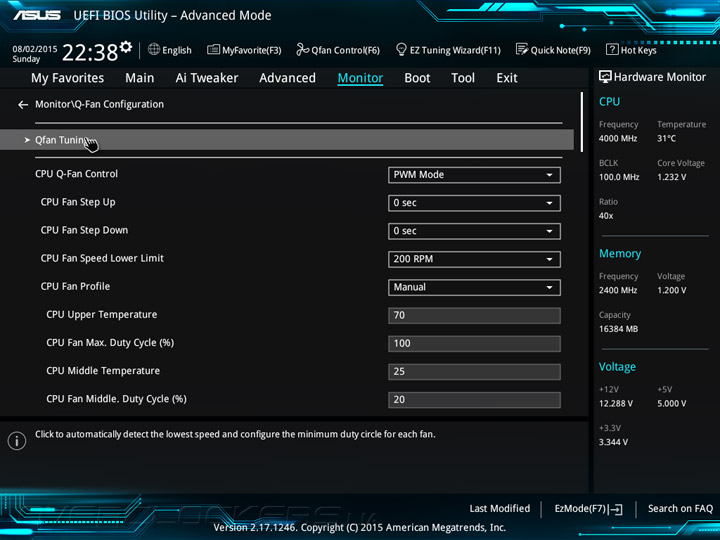Viewport: 720px width, 540px height.
Task: Click the CPU Fan Step Down label
Action: coord(84,230)
